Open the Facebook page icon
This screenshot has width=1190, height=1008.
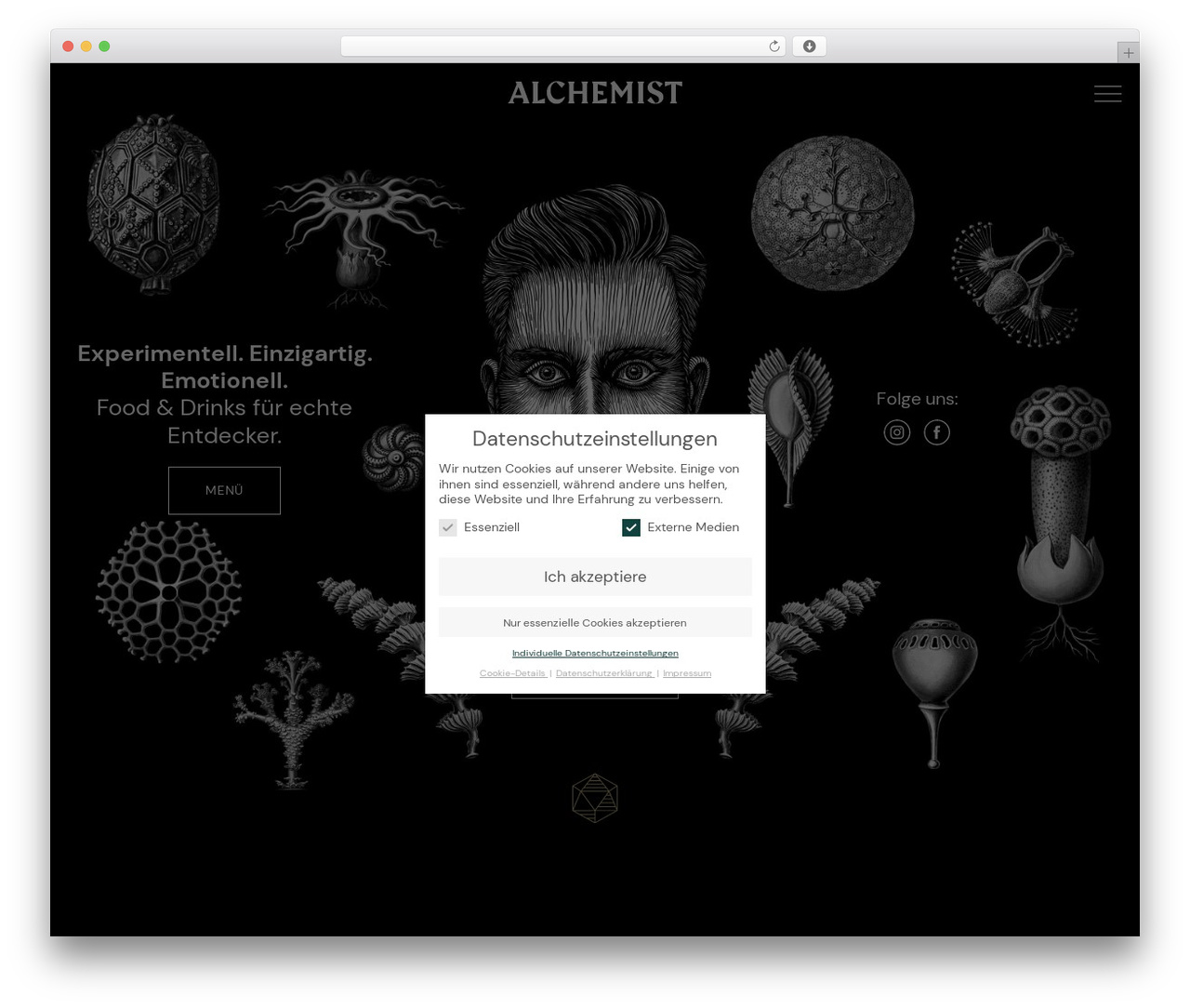click(x=936, y=432)
